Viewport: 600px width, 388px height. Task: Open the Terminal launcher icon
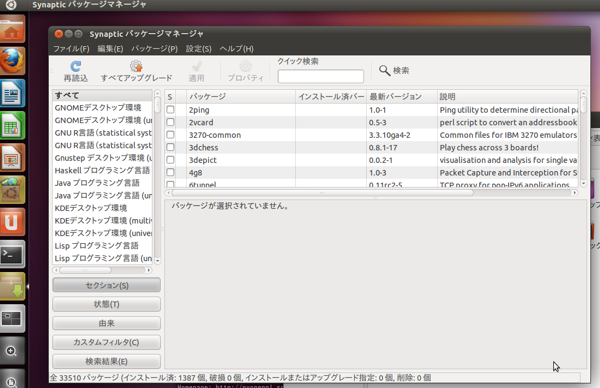(12, 254)
